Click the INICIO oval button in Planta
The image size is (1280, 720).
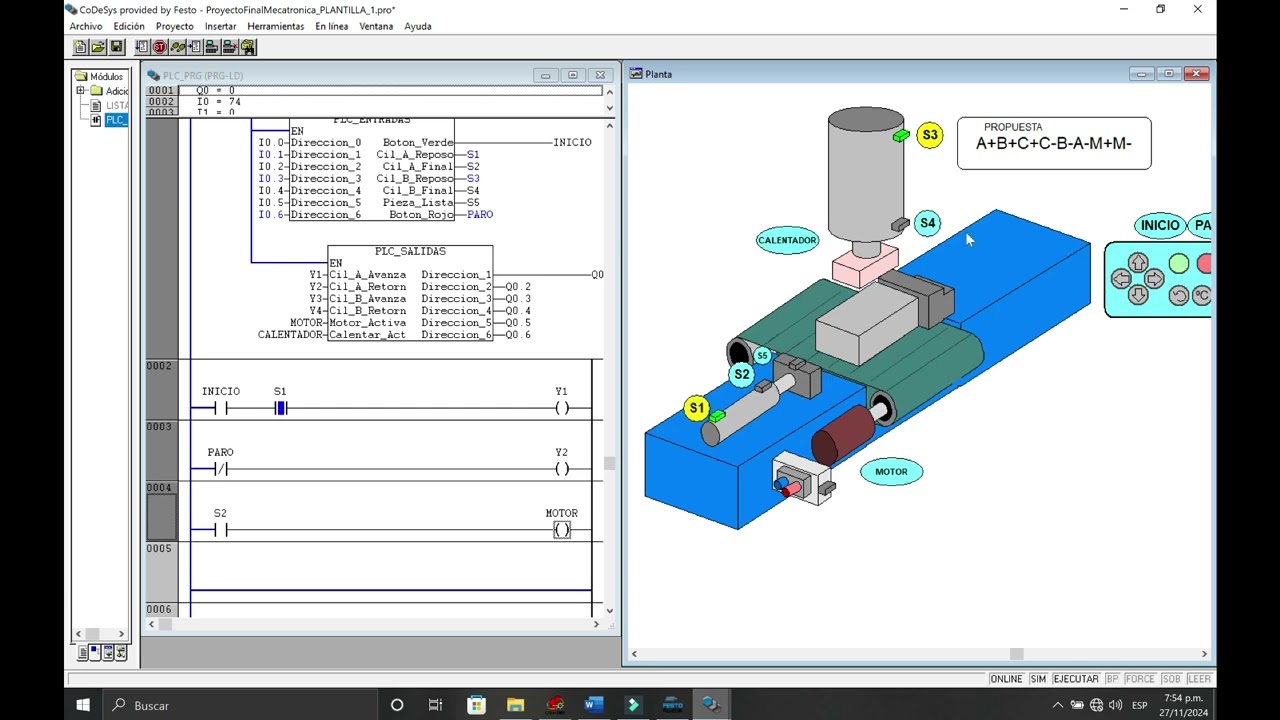1160,225
